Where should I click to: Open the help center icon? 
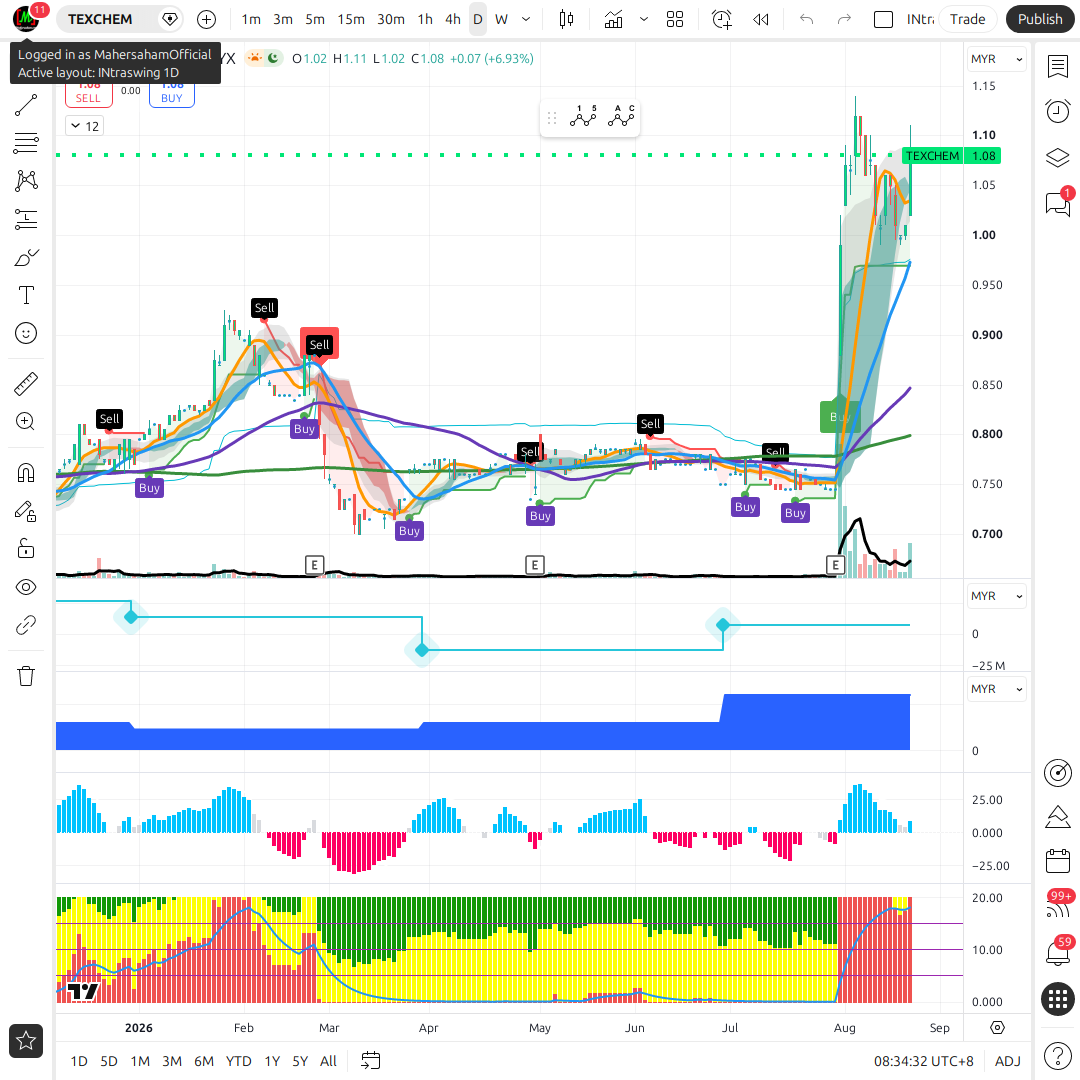[1058, 1055]
